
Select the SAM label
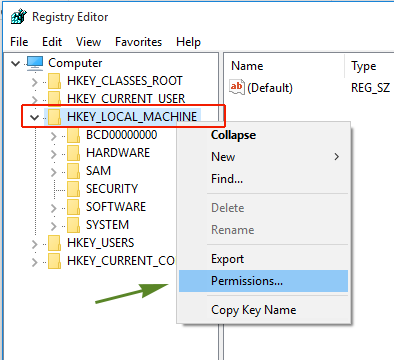[98, 171]
